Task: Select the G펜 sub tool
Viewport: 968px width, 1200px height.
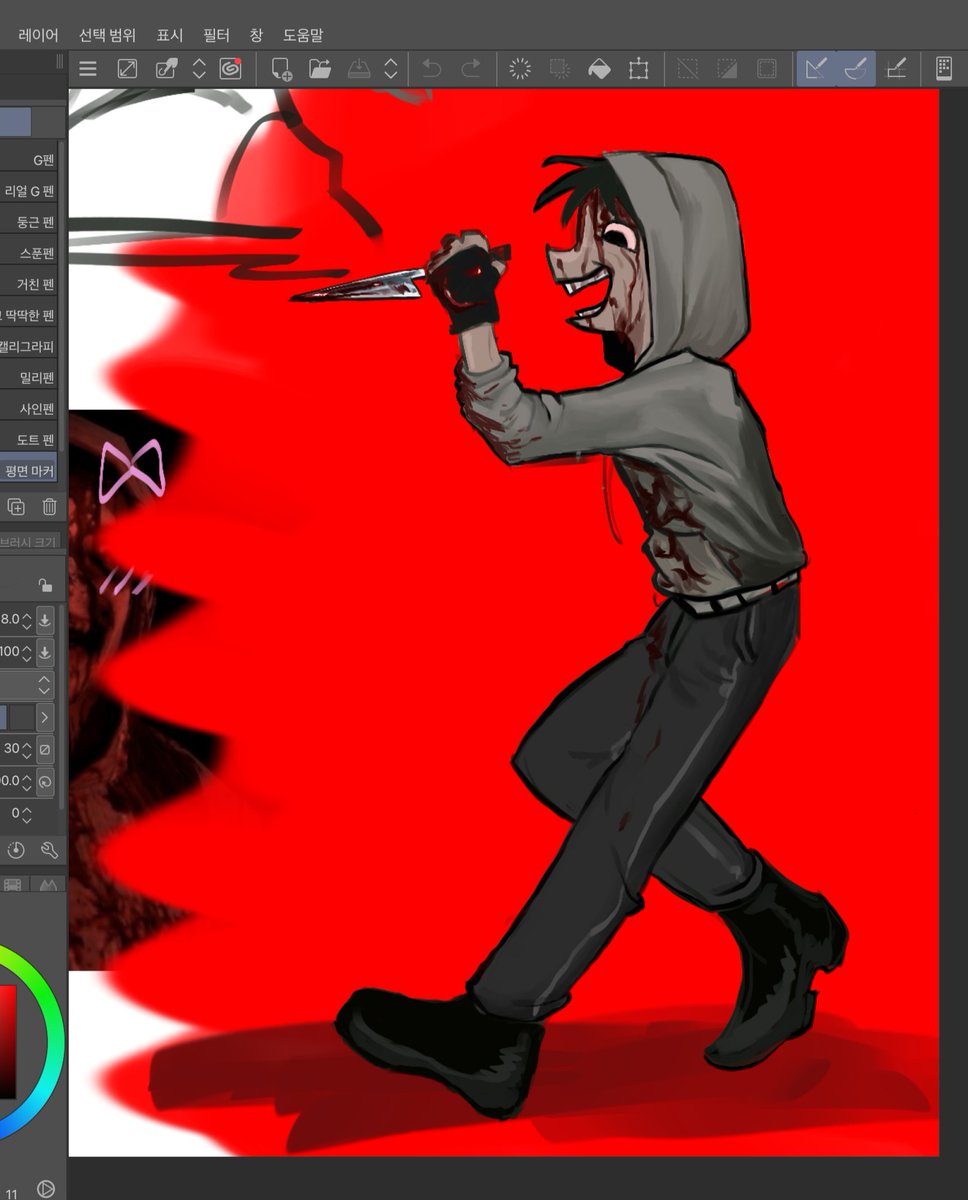Action: 30,160
